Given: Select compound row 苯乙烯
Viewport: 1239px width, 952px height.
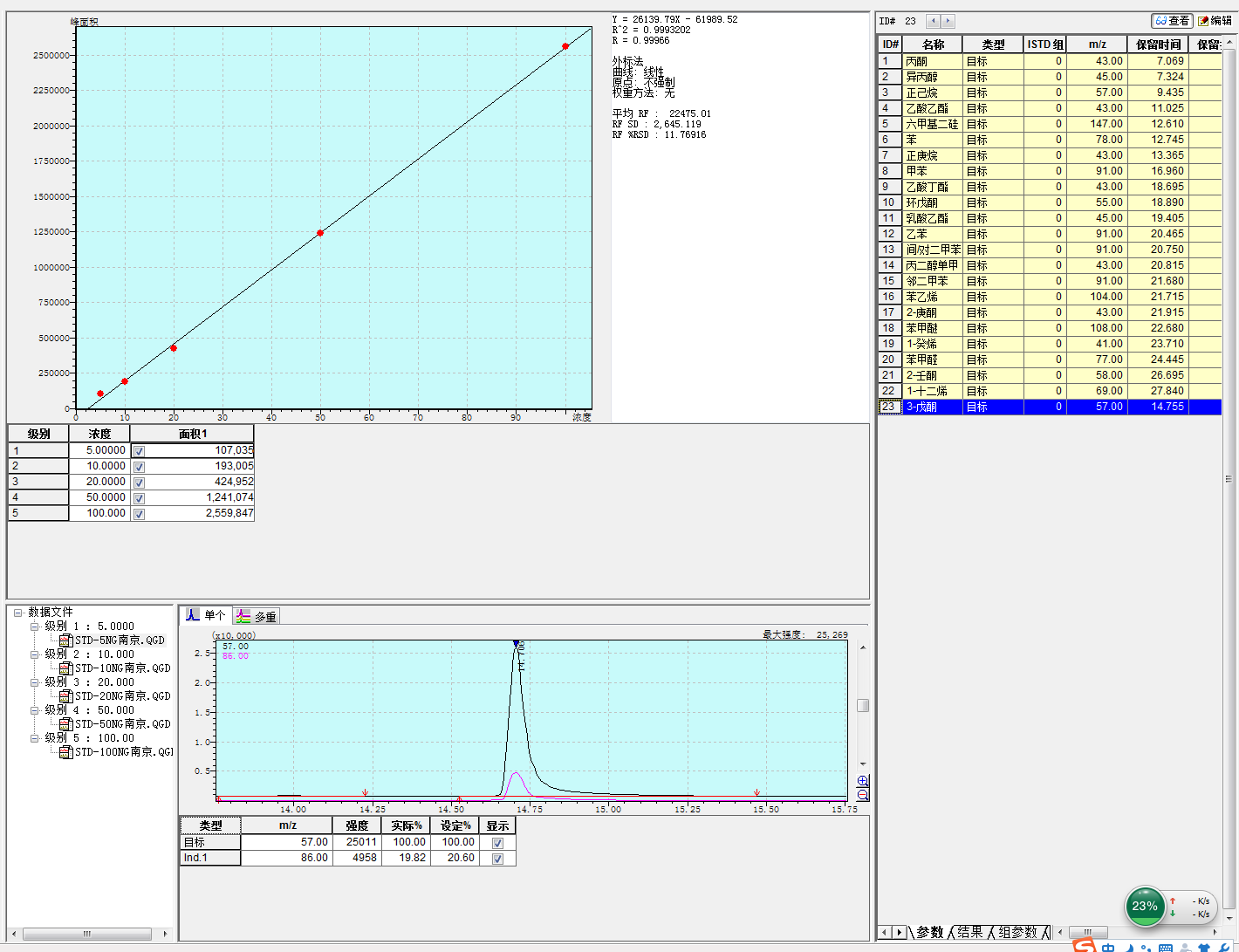Looking at the screenshot, I should pos(1050,297).
